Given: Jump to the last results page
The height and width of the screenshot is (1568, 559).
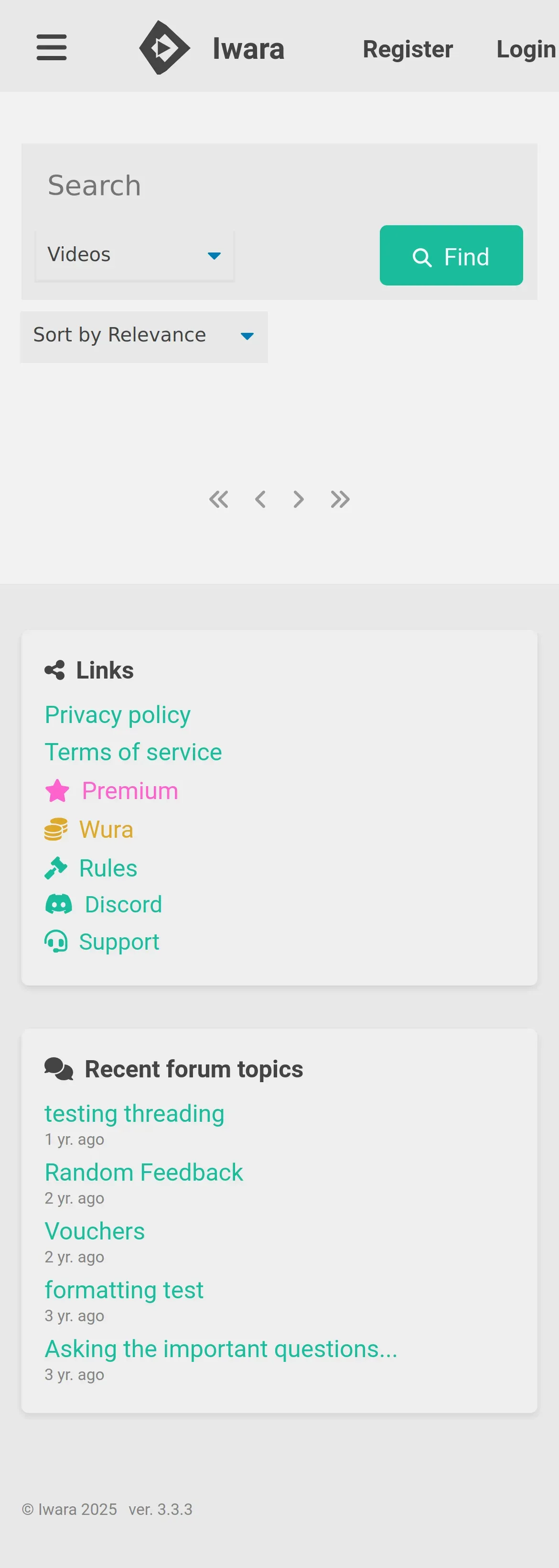Looking at the screenshot, I should tap(340, 499).
